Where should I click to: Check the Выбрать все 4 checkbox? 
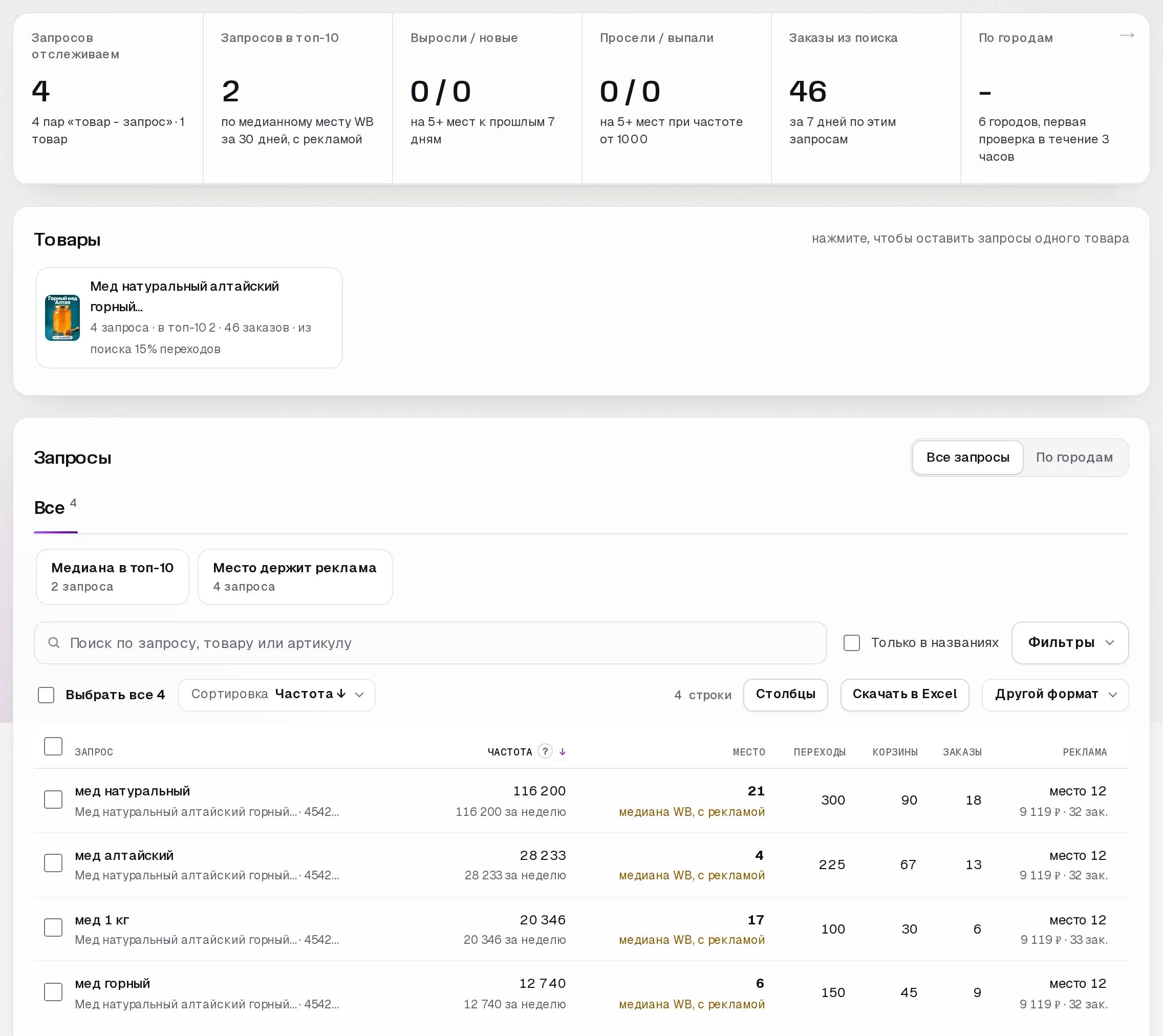tap(46, 695)
